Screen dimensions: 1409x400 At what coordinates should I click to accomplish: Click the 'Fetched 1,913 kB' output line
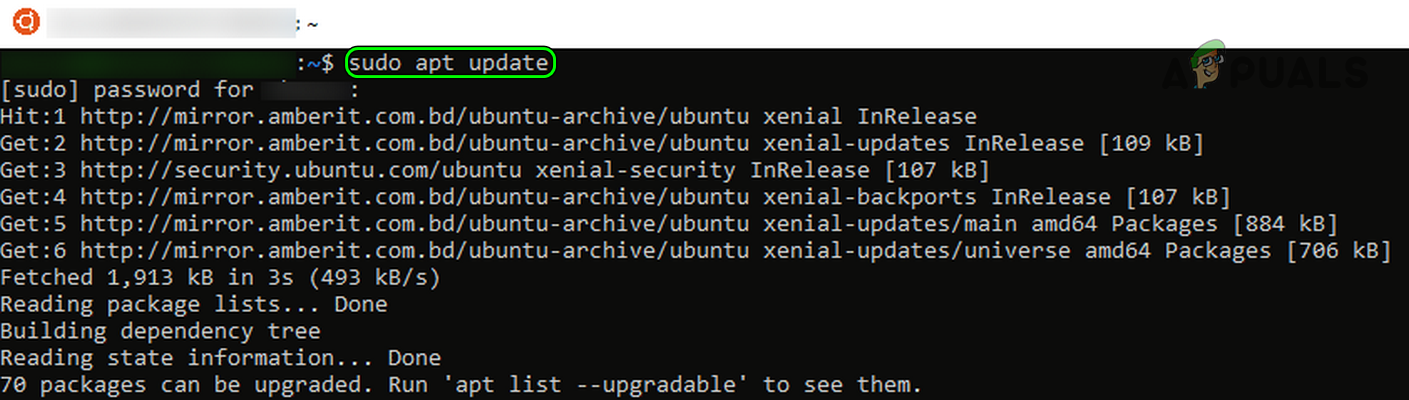(x=220, y=277)
